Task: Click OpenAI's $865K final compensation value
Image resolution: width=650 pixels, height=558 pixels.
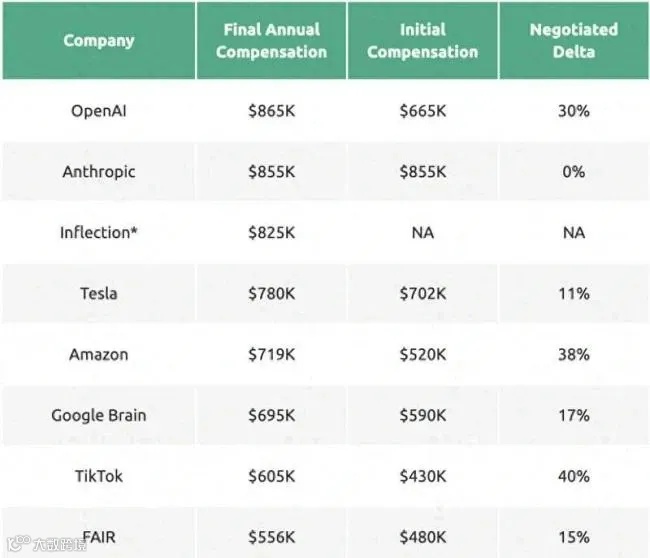Action: (x=271, y=111)
